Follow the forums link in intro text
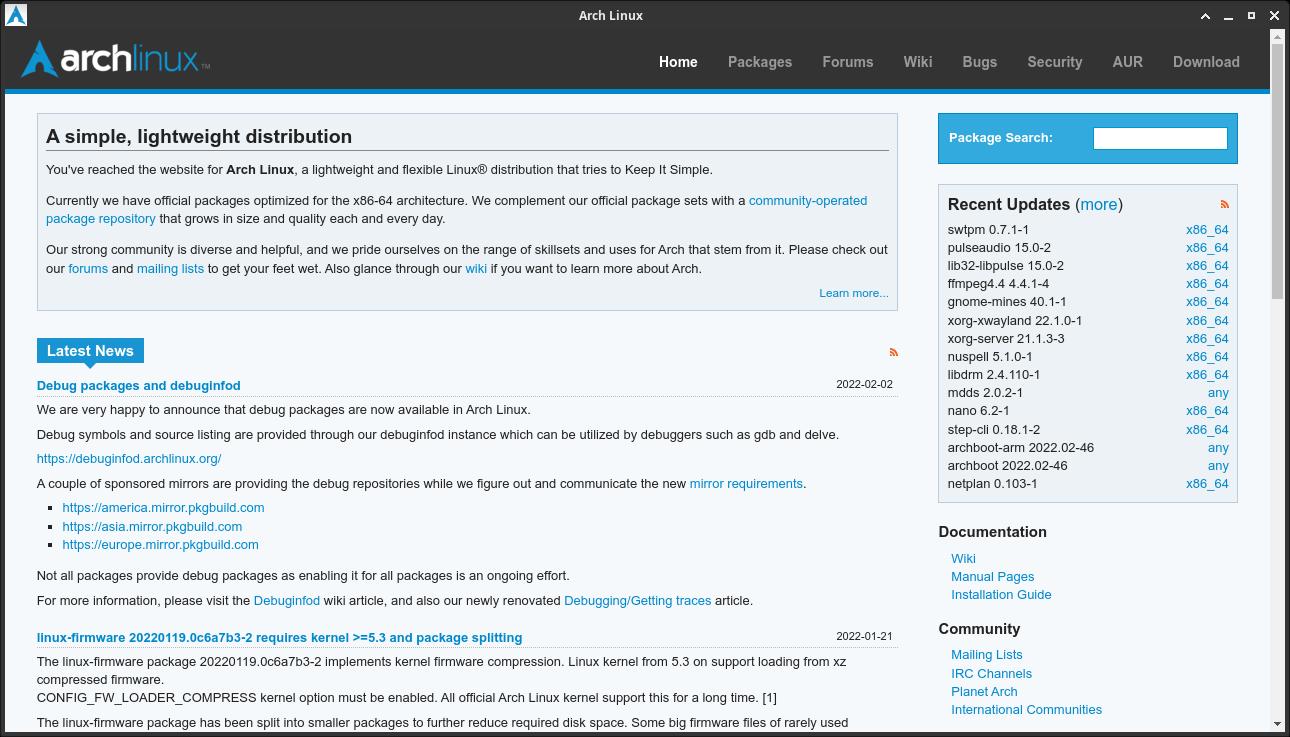Viewport: 1290px width, 737px height. pos(88,268)
